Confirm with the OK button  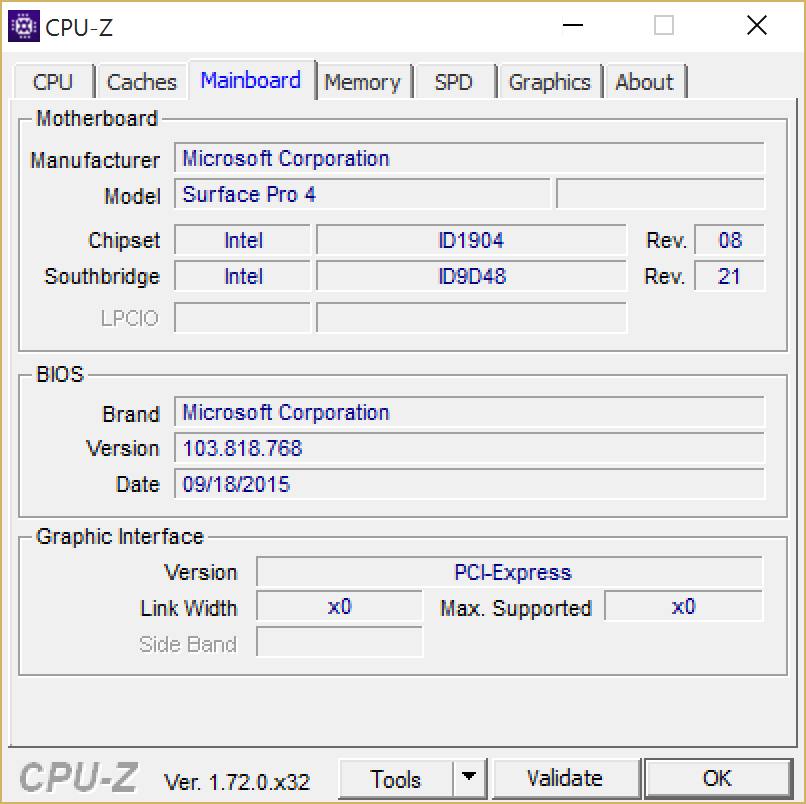[718, 779]
